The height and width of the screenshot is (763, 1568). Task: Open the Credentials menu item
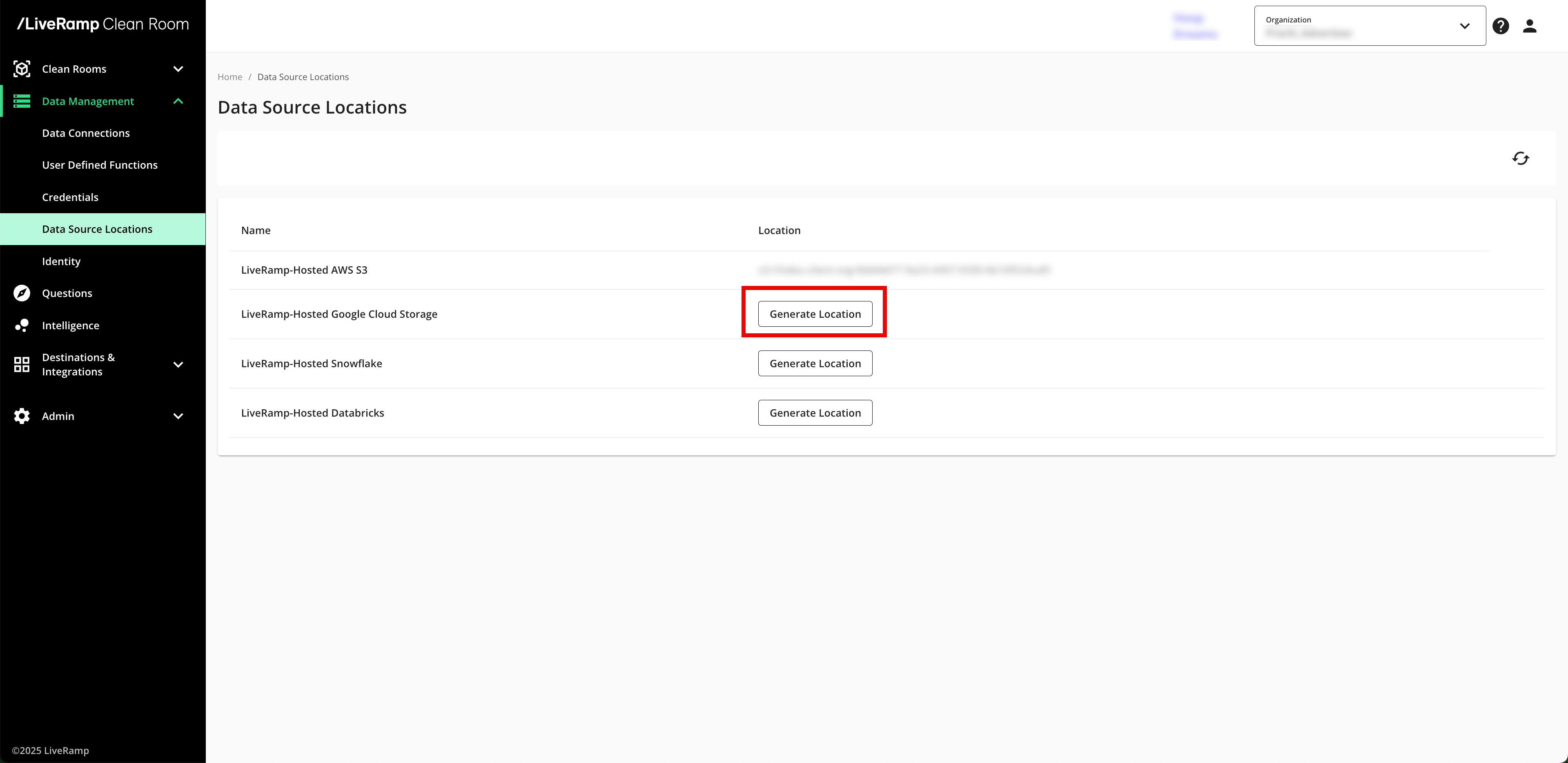(x=70, y=197)
